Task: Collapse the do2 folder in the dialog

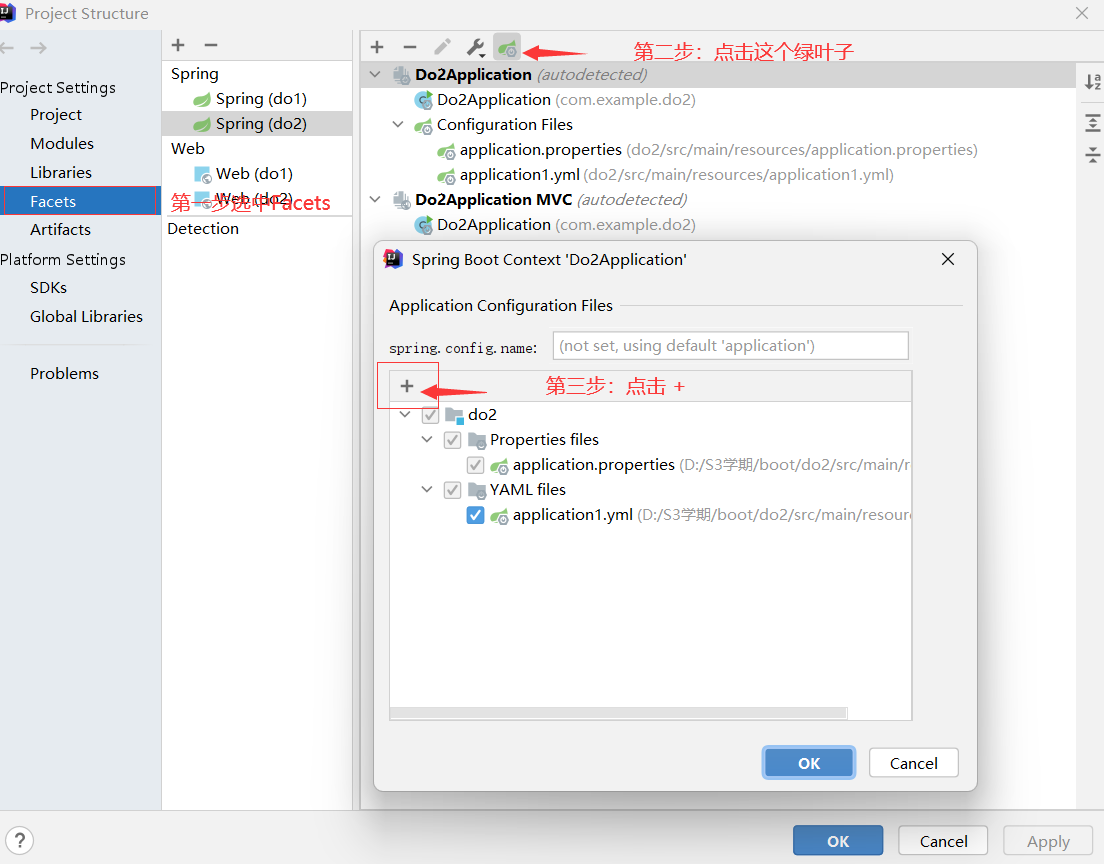Action: click(x=404, y=414)
